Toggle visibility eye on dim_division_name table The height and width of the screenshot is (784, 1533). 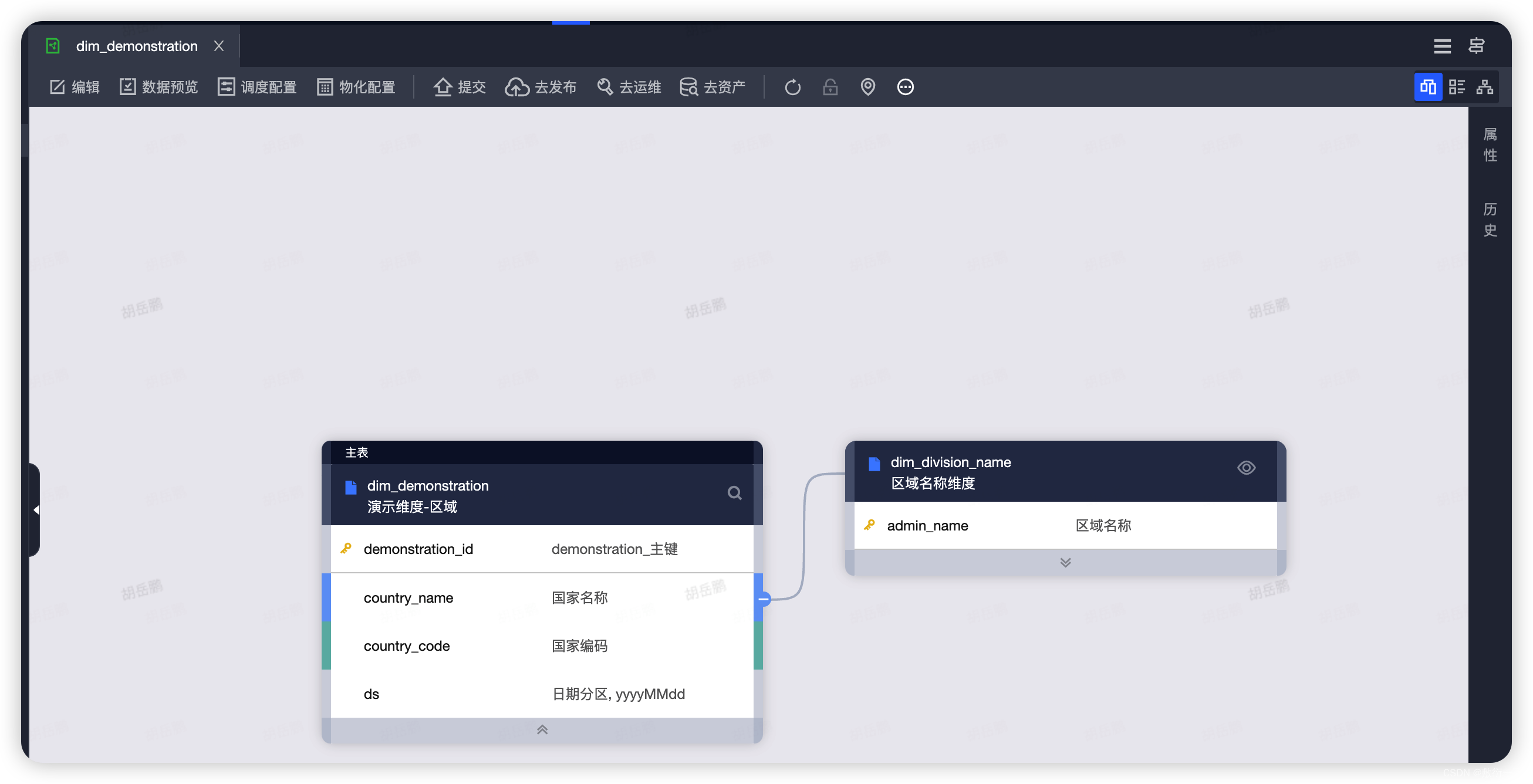tap(1246, 468)
